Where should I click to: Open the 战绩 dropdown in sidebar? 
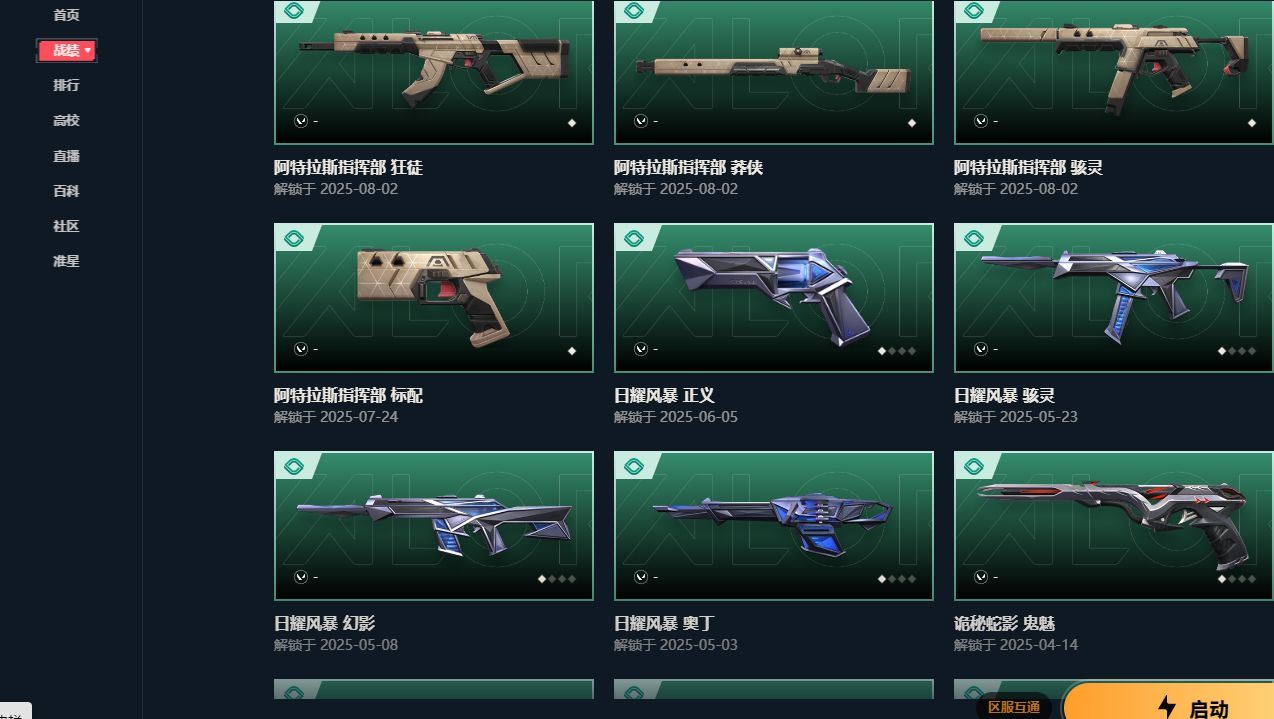[x=67, y=50]
